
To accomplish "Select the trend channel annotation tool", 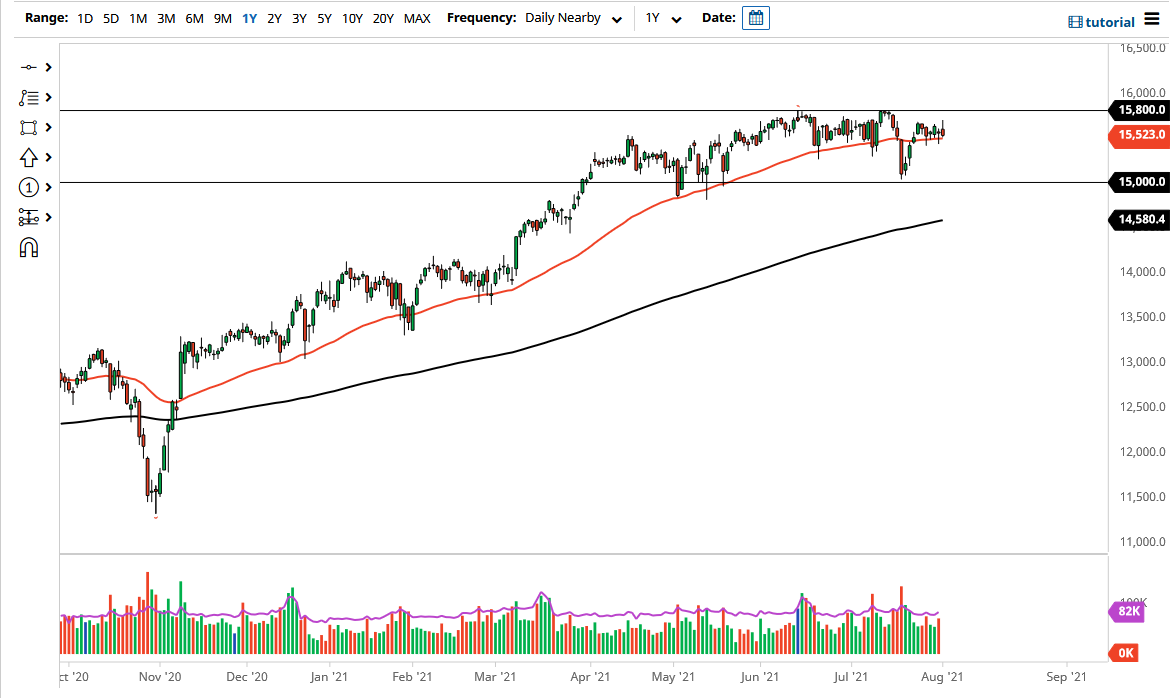I will 28,97.
